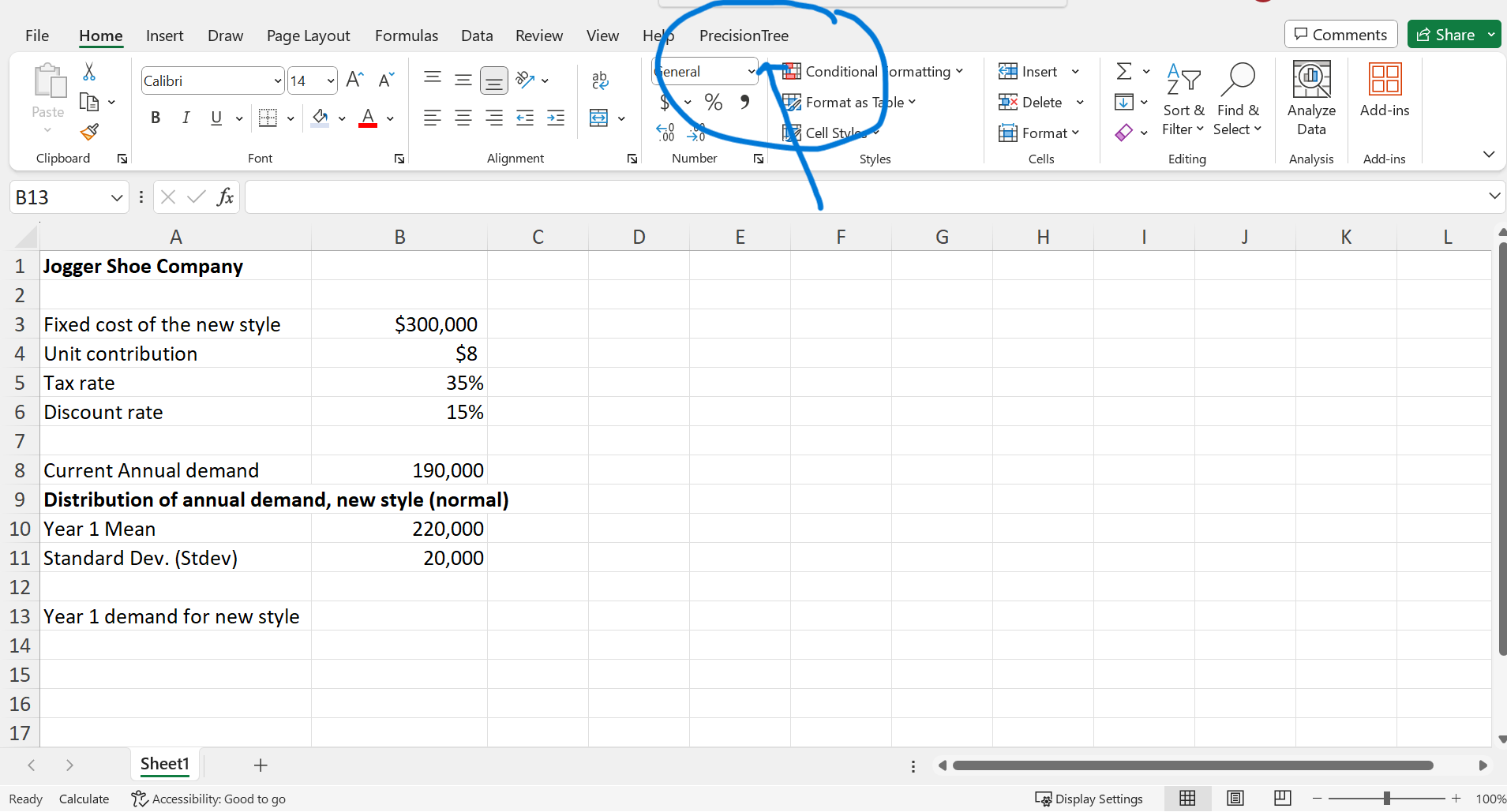Click the AutoSum icon

1124,71
